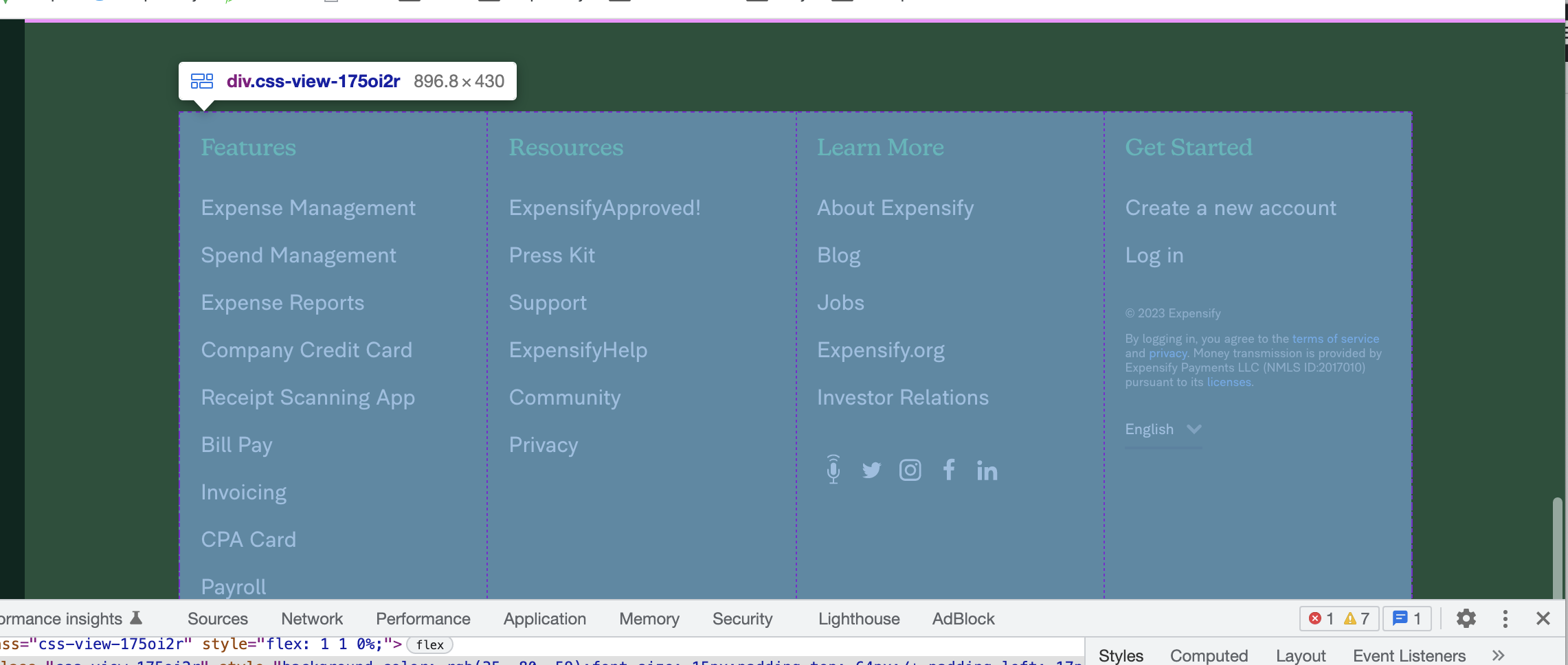Viewport: 1568px width, 665px height.
Task: Switch to the Lighthouse tab
Action: pos(859,619)
